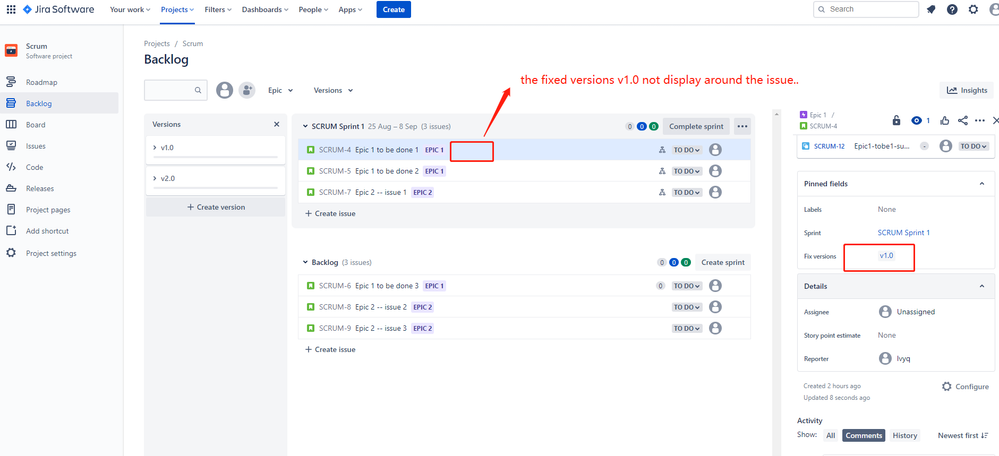Select the Backlog sidebar item
Screen dimensions: 999x456
[59, 103]
